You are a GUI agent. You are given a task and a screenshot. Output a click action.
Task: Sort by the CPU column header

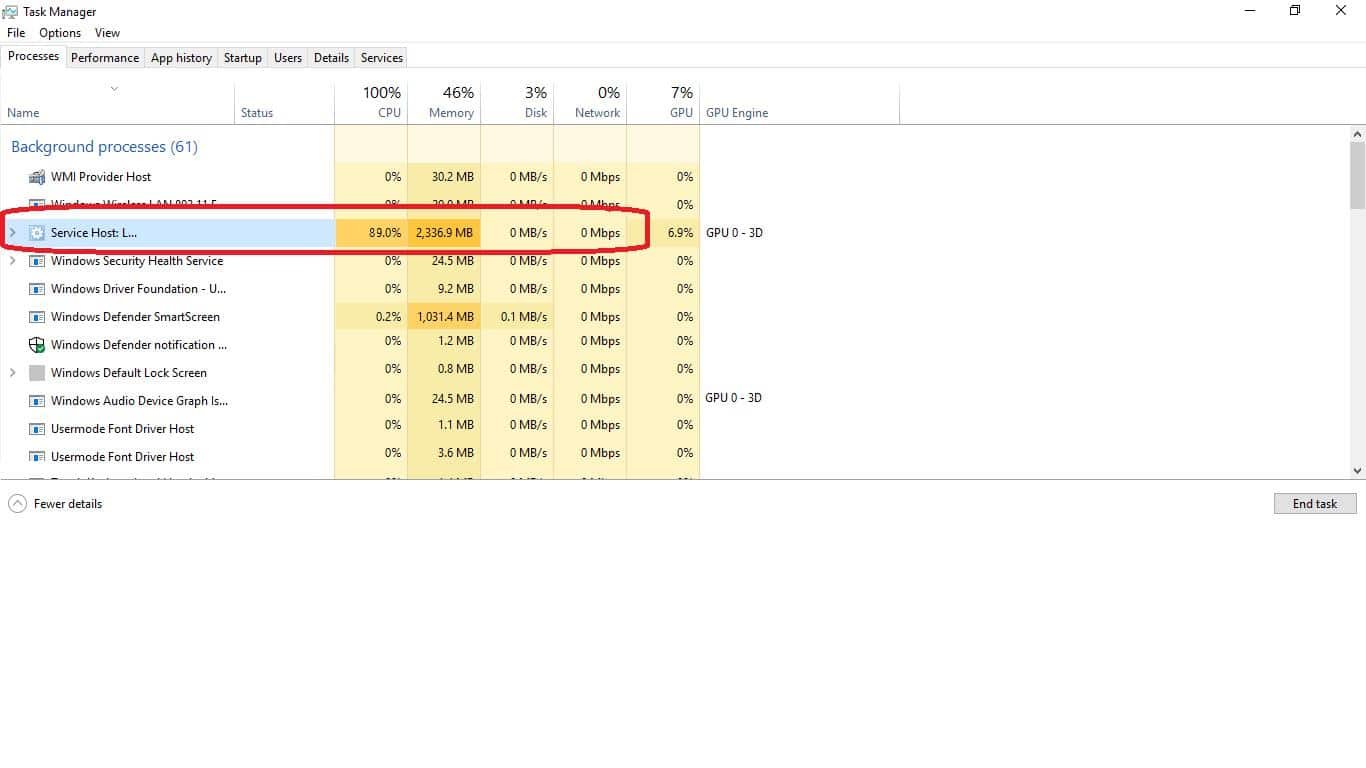tap(371, 102)
